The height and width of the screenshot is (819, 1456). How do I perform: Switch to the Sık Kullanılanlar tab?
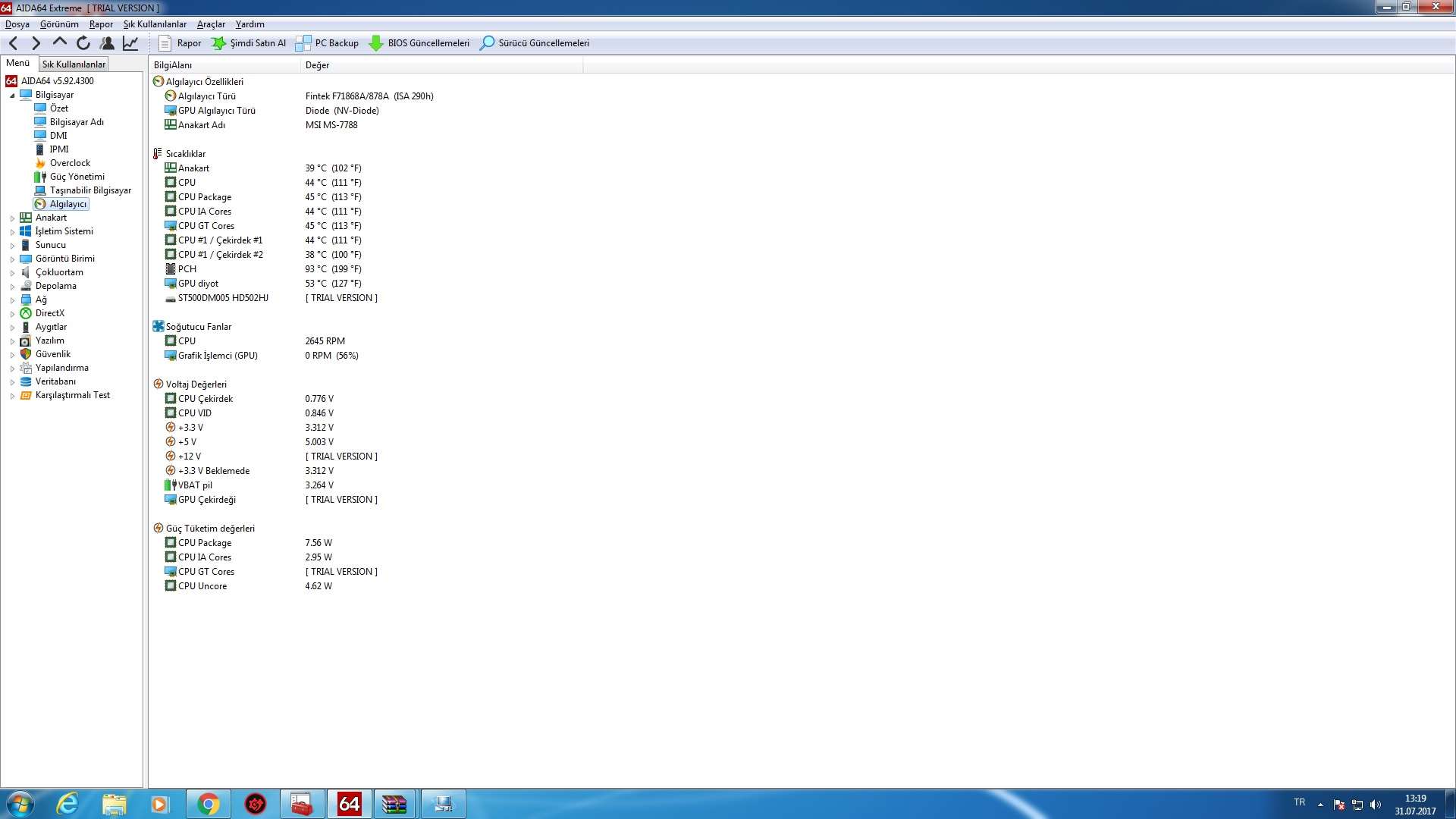click(74, 64)
